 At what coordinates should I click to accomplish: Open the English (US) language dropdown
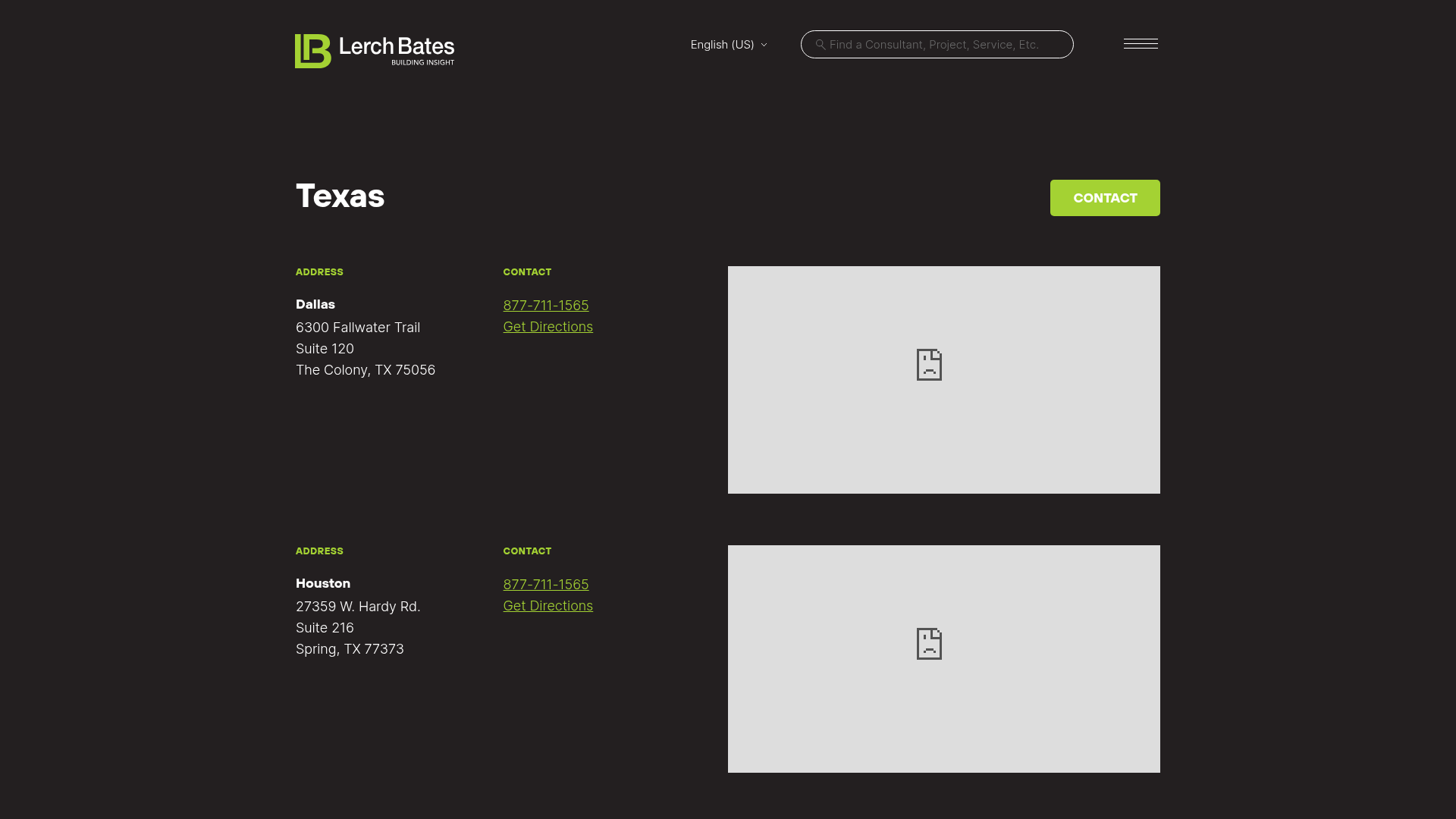[x=722, y=45]
